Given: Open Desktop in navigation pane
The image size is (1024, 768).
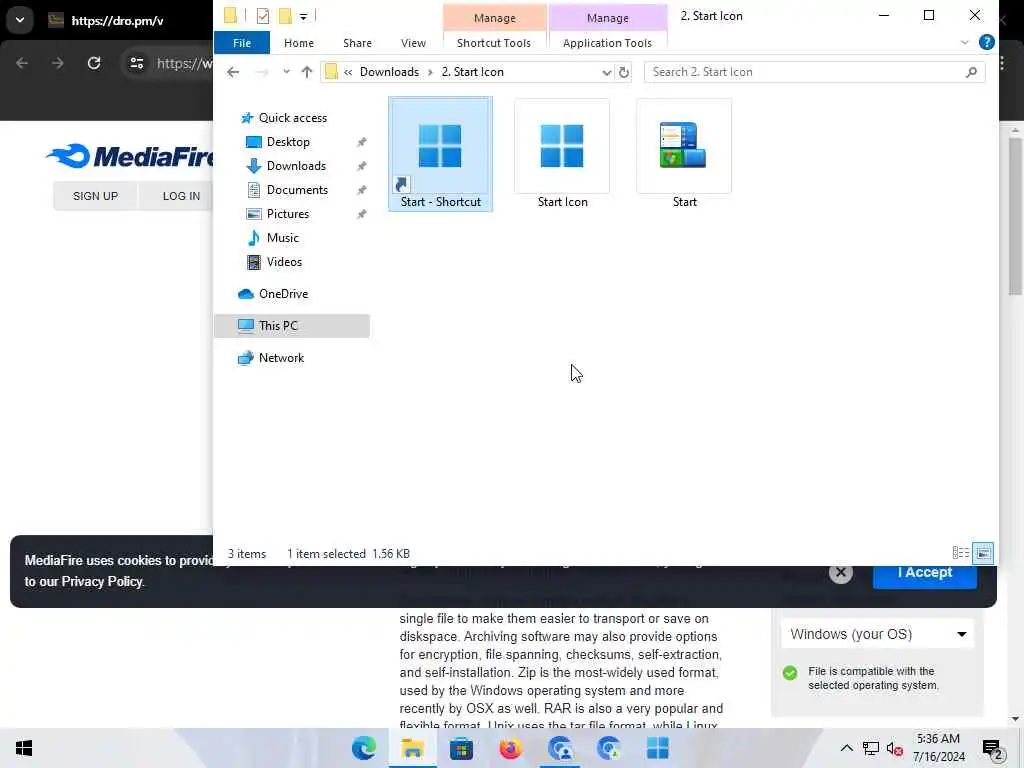Looking at the screenshot, I should (x=288, y=142).
